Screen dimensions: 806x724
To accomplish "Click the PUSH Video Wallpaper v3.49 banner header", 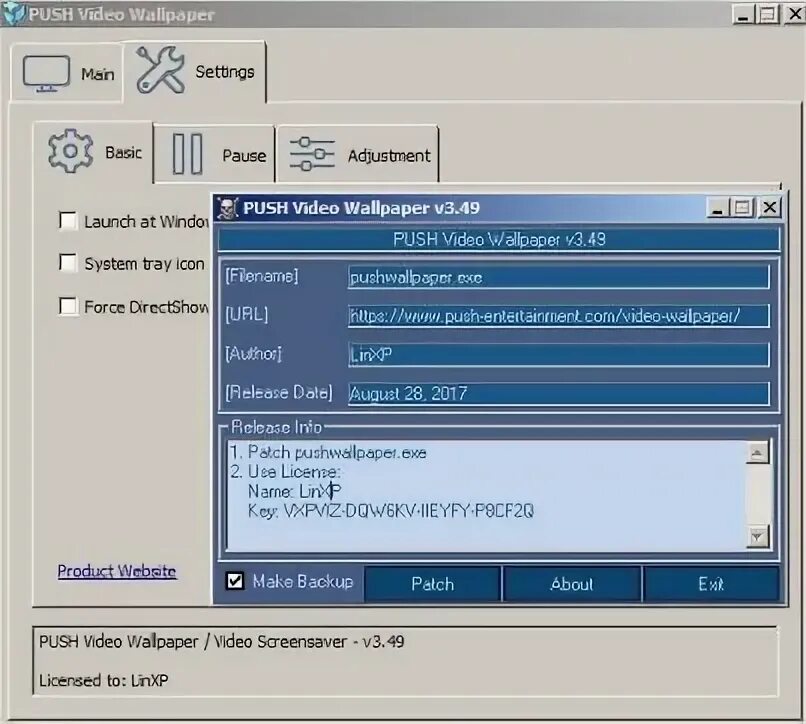I will click(499, 240).
